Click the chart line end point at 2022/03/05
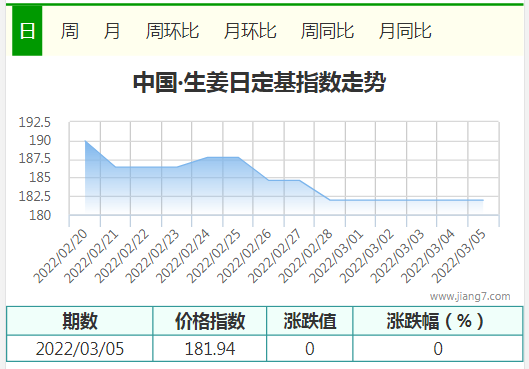The image size is (529, 369). [483, 200]
